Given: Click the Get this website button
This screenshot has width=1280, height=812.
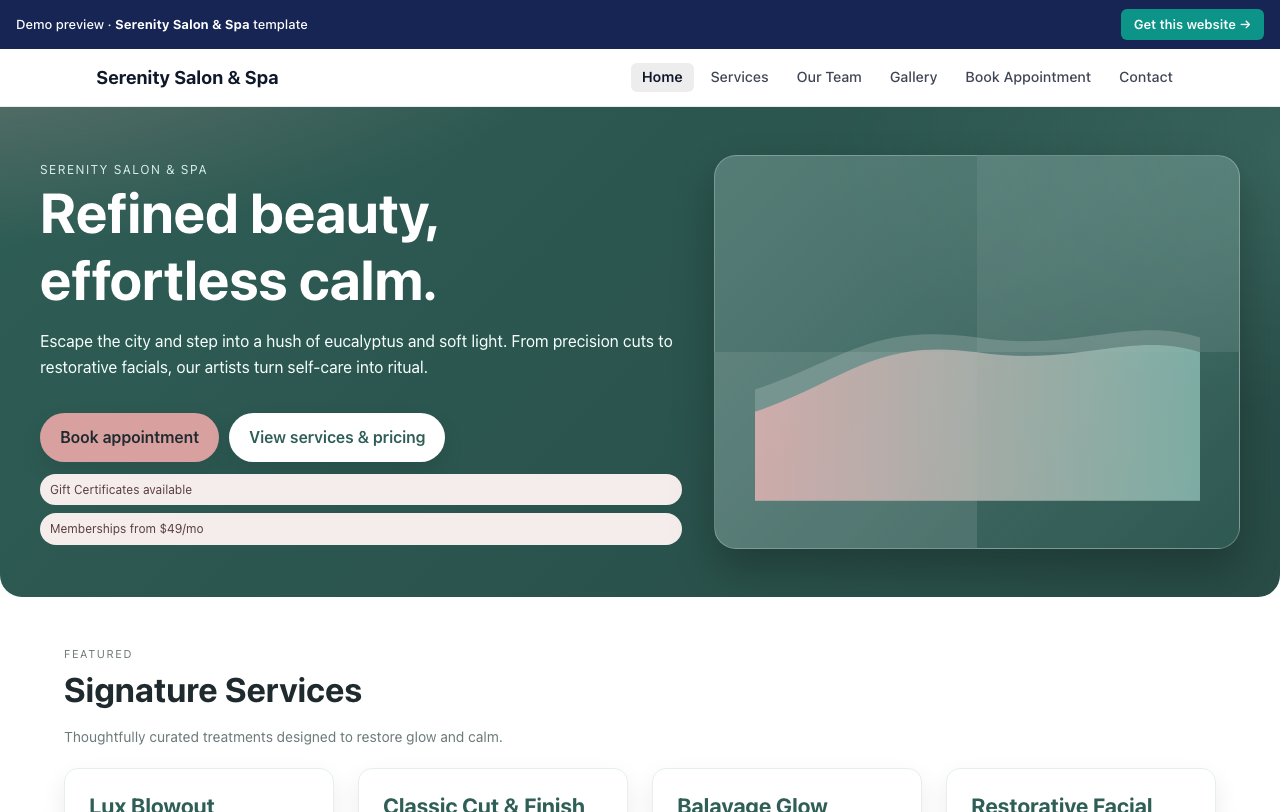Looking at the screenshot, I should [x=1192, y=24].
